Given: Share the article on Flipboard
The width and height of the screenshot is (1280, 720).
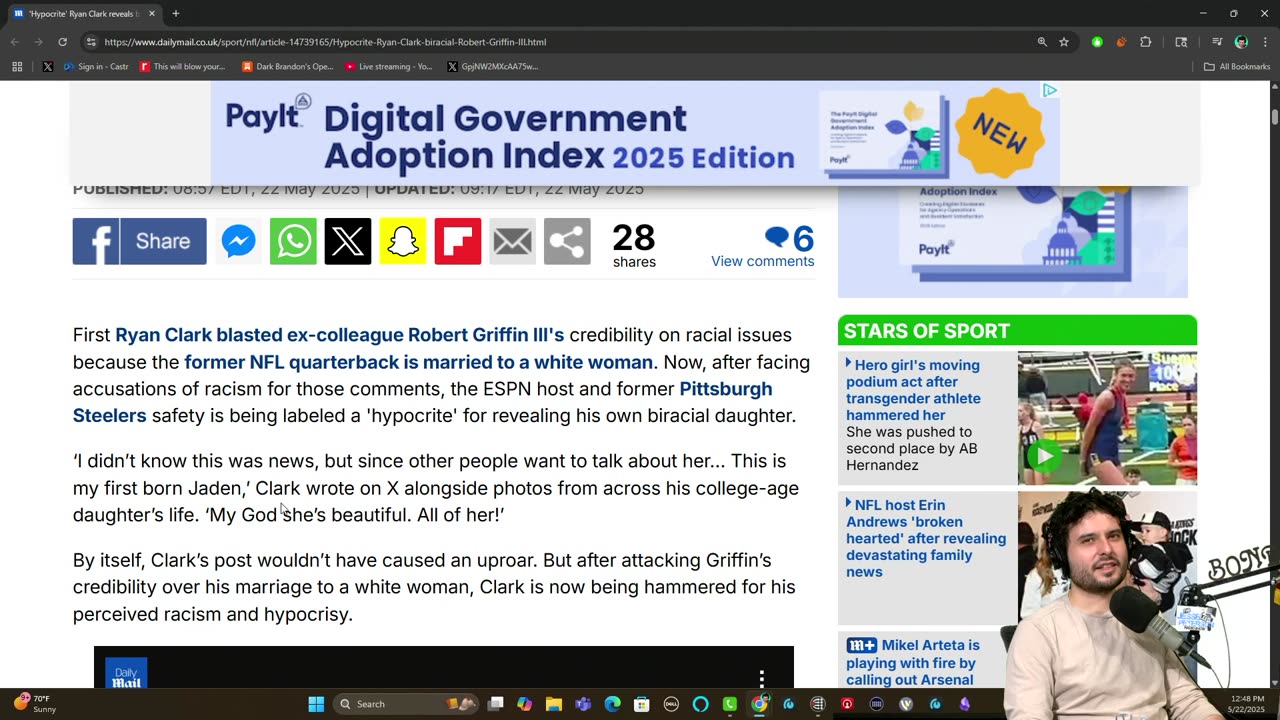Looking at the screenshot, I should pyautogui.click(x=458, y=241).
